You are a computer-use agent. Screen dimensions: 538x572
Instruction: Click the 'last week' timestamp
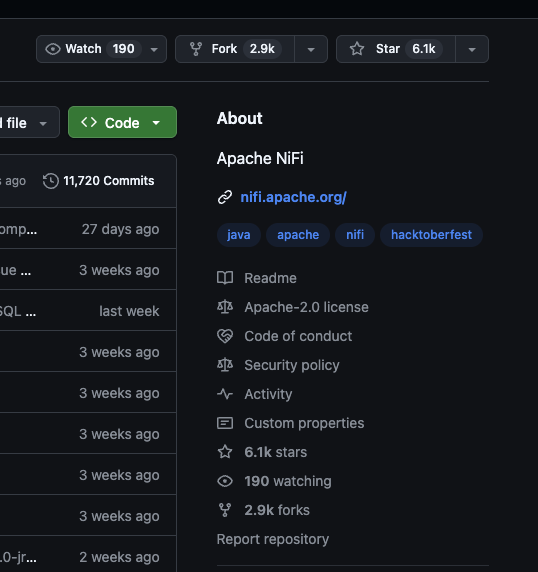click(129, 311)
